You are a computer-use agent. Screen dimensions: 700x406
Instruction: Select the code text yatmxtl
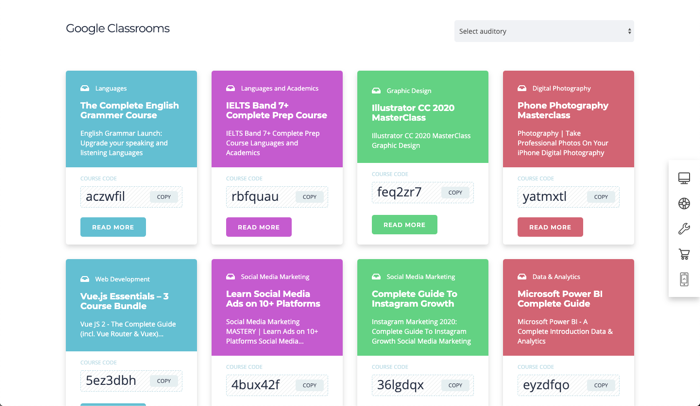click(x=545, y=197)
